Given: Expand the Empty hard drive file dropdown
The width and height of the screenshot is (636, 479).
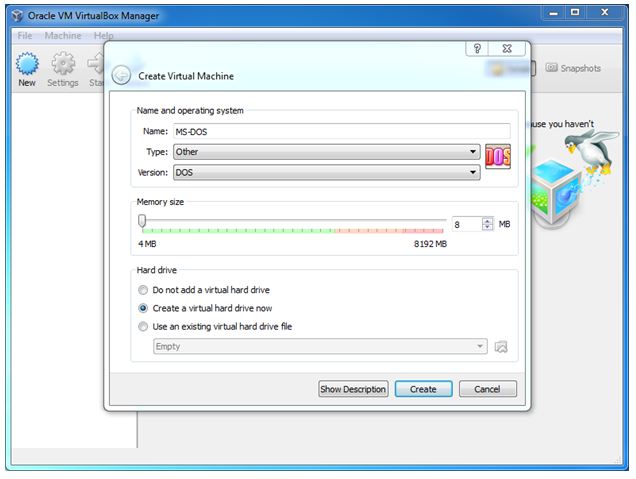Looking at the screenshot, I should coord(320,347).
